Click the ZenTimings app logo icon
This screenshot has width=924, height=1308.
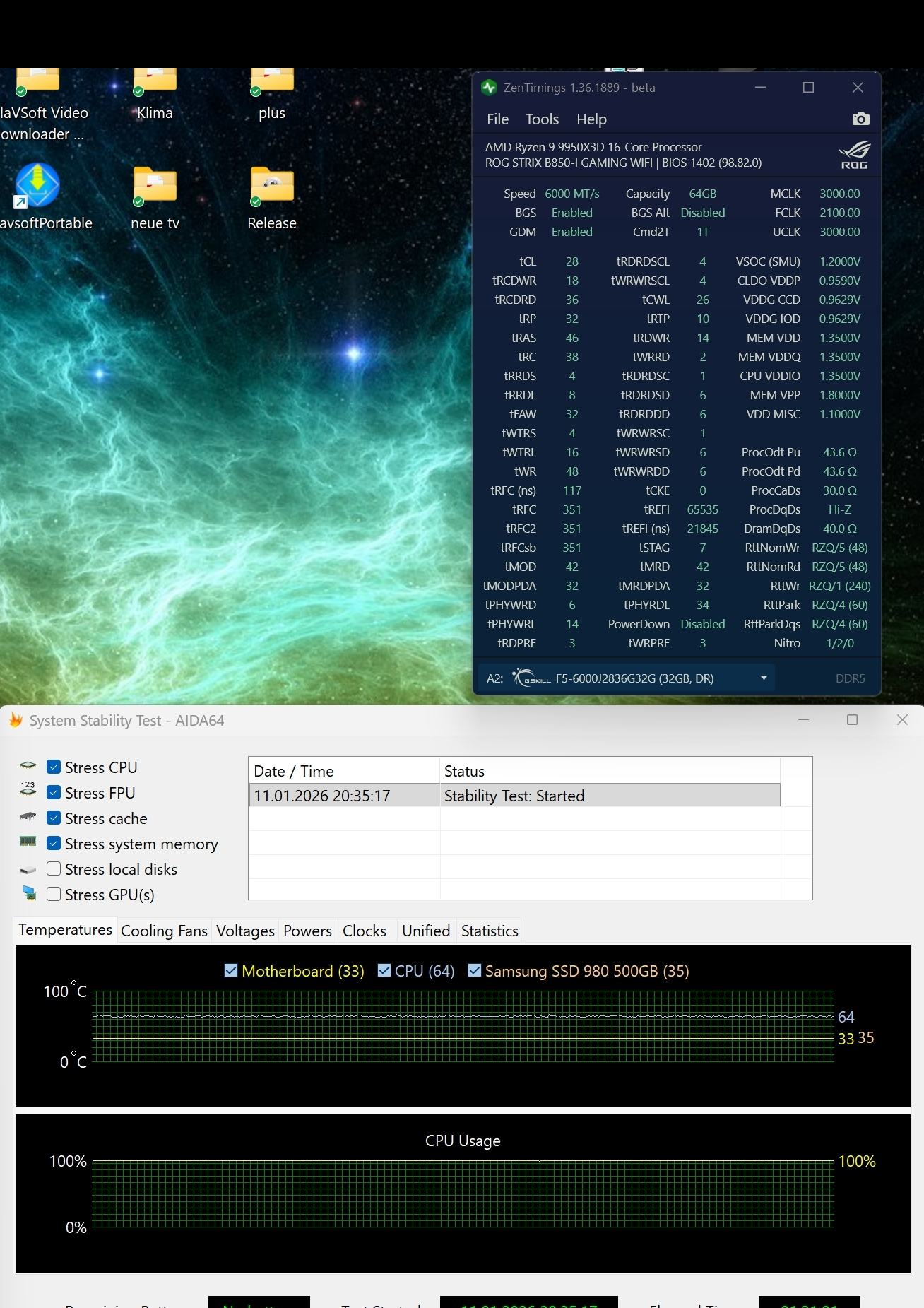(489, 88)
